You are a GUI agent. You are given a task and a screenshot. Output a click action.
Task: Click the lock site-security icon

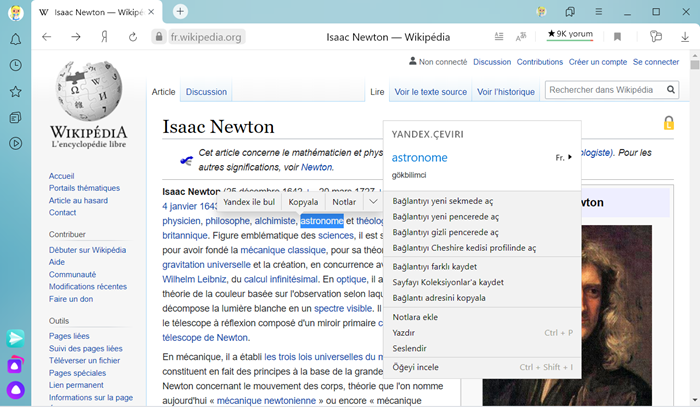(159, 37)
